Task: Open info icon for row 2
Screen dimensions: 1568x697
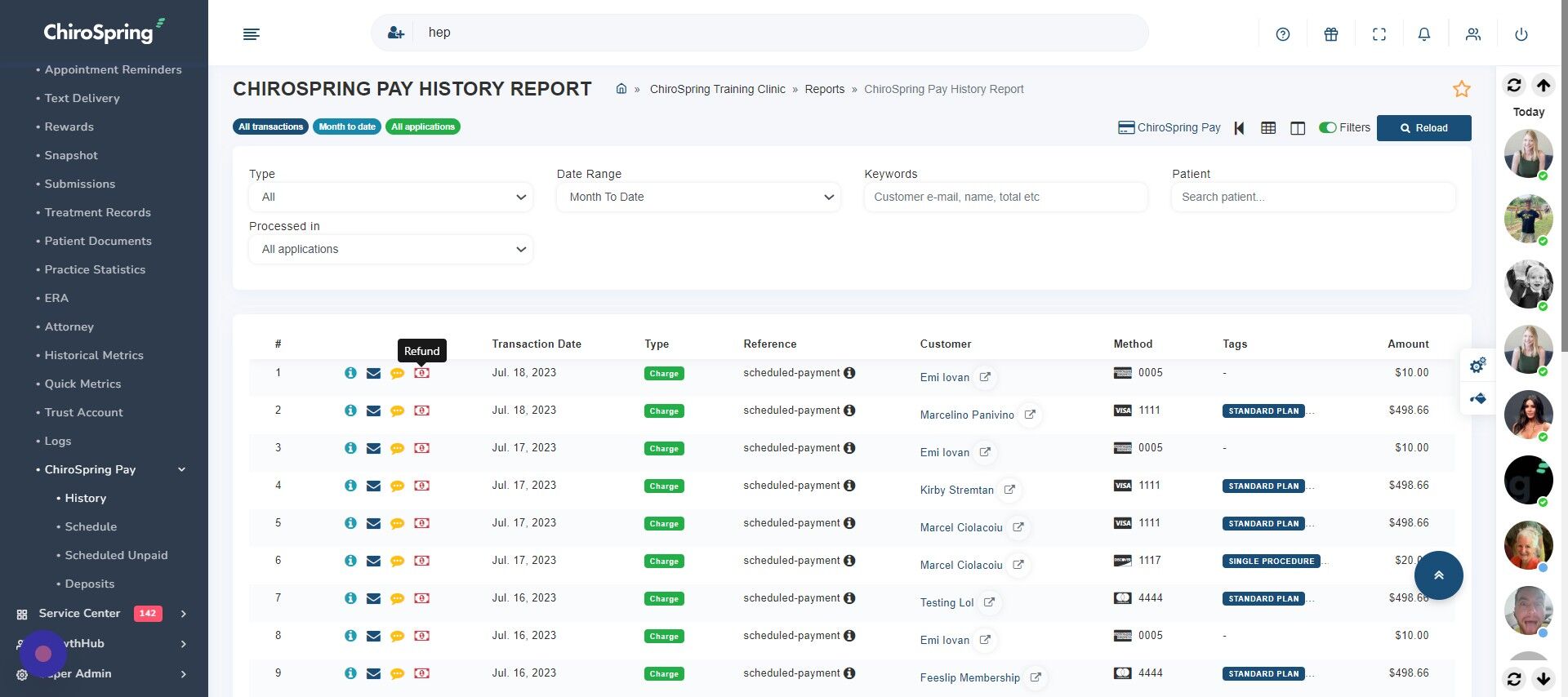Action: [350, 411]
